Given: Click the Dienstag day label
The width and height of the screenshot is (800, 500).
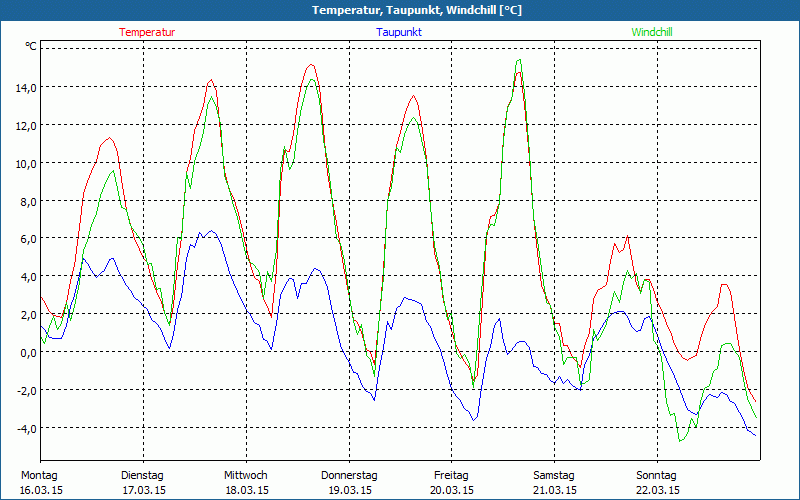Looking at the screenshot, I should coord(142,476).
